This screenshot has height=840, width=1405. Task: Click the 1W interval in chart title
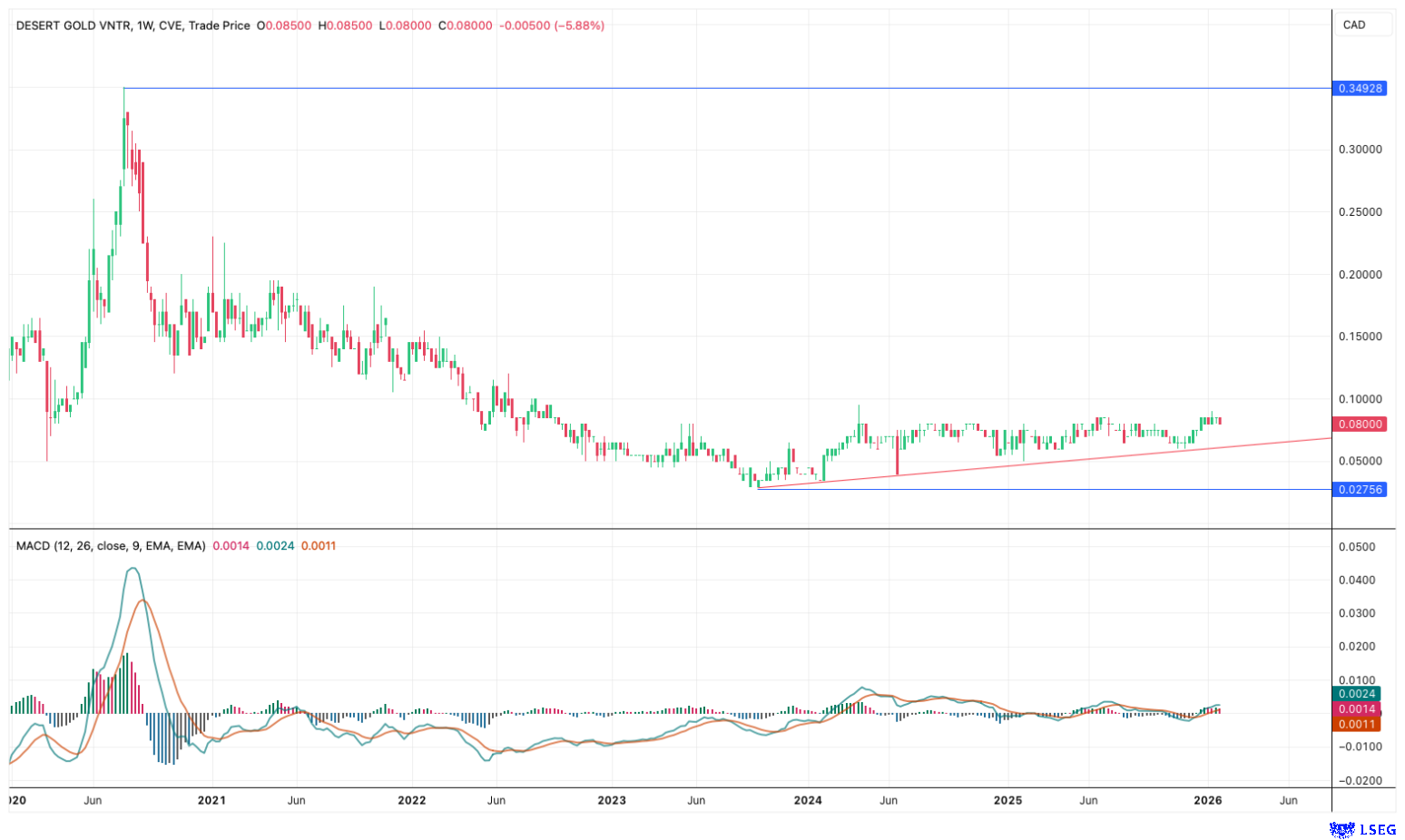point(144,25)
